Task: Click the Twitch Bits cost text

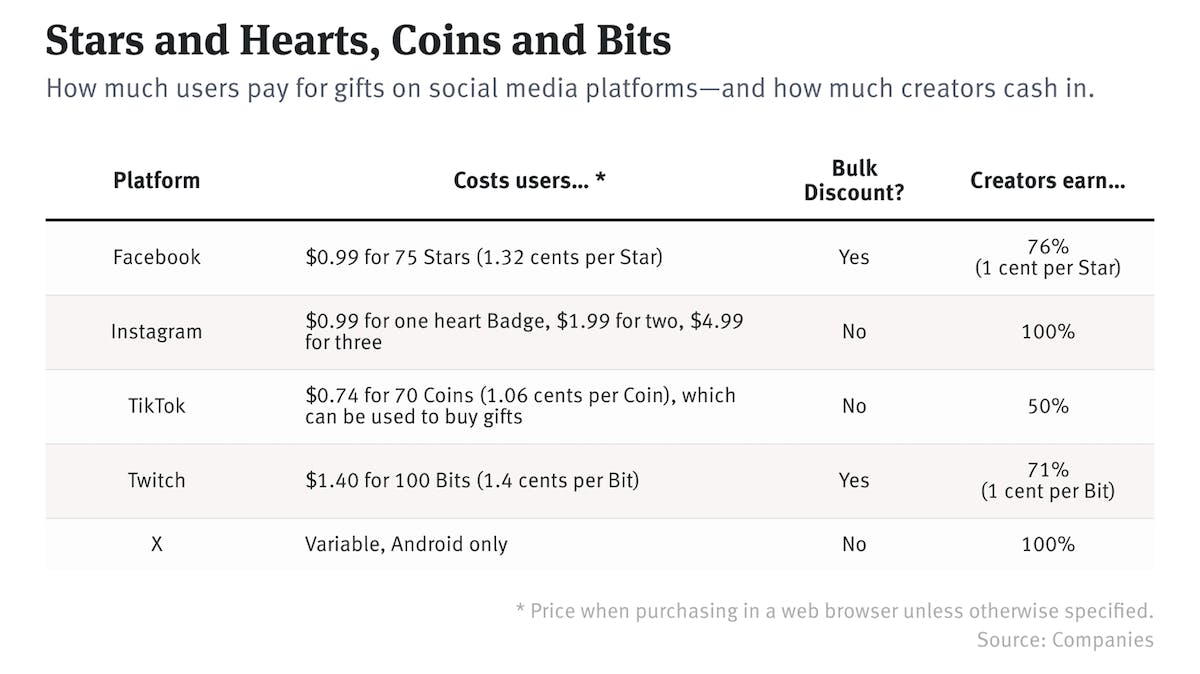Action: [472, 480]
